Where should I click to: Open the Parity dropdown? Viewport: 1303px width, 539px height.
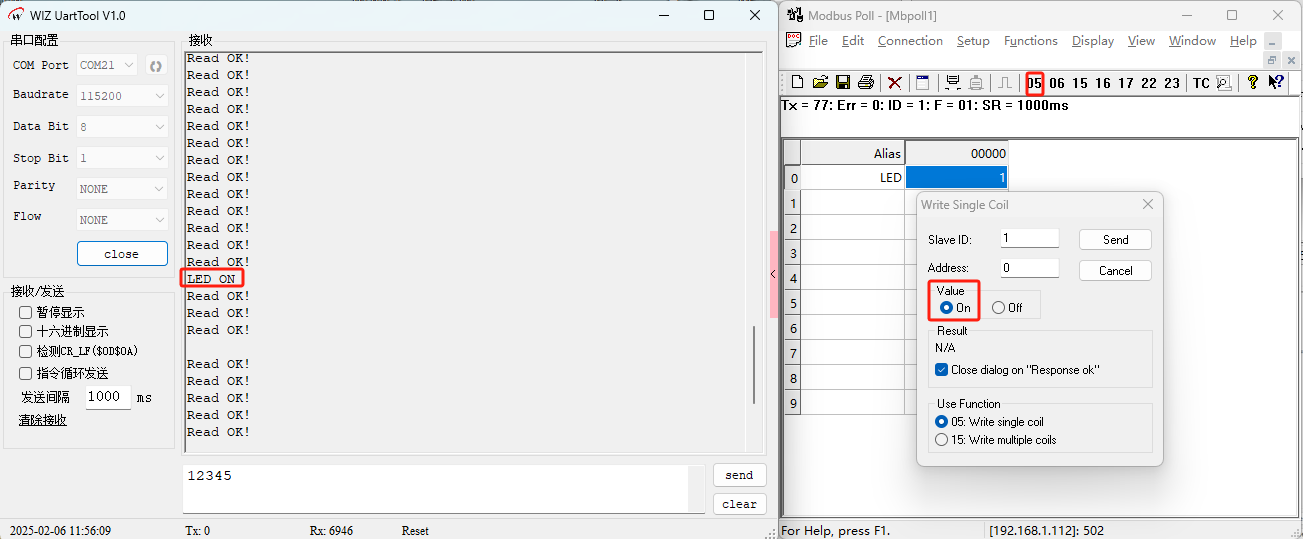click(x=122, y=189)
